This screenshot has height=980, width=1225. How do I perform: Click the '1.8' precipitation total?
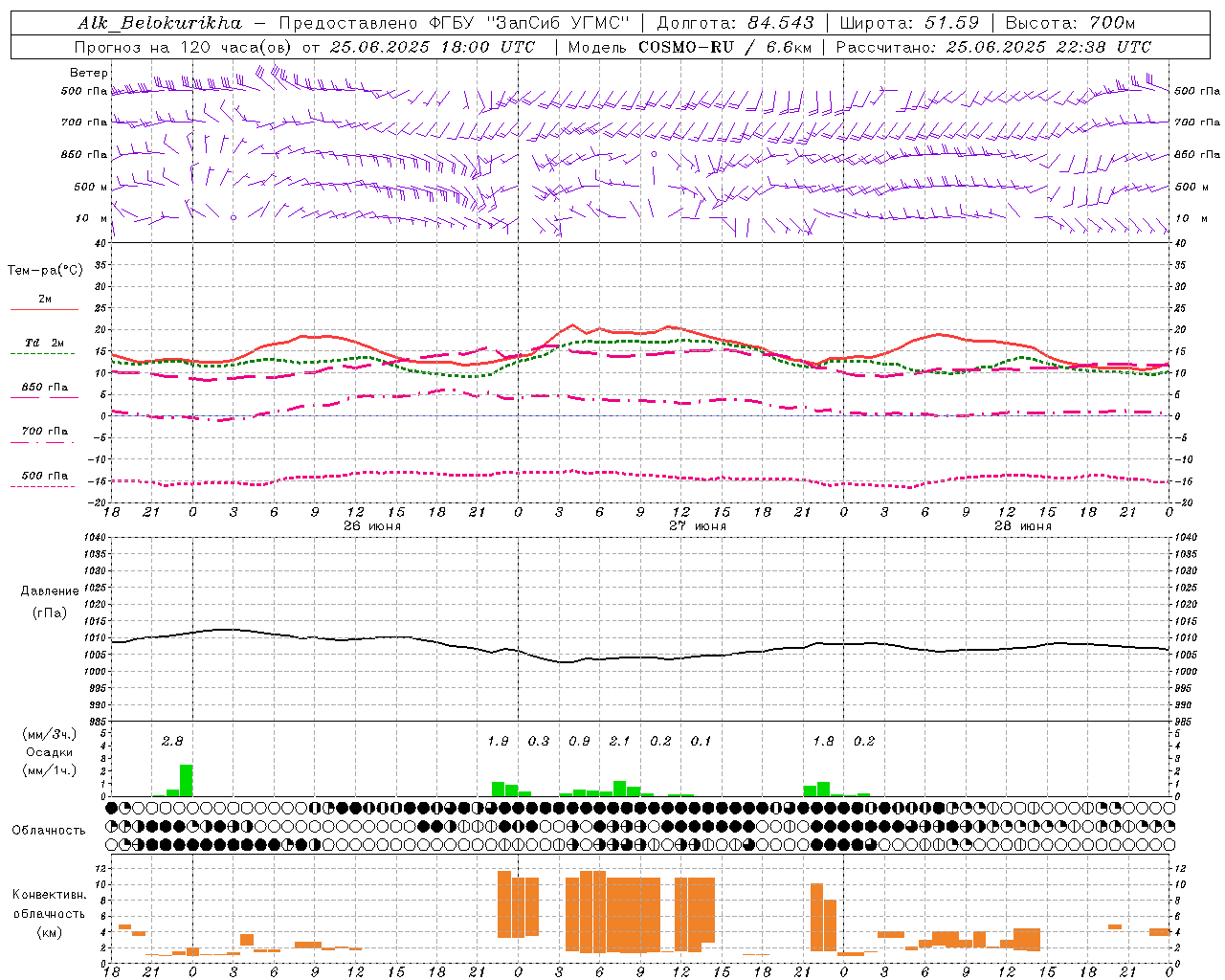click(x=823, y=741)
